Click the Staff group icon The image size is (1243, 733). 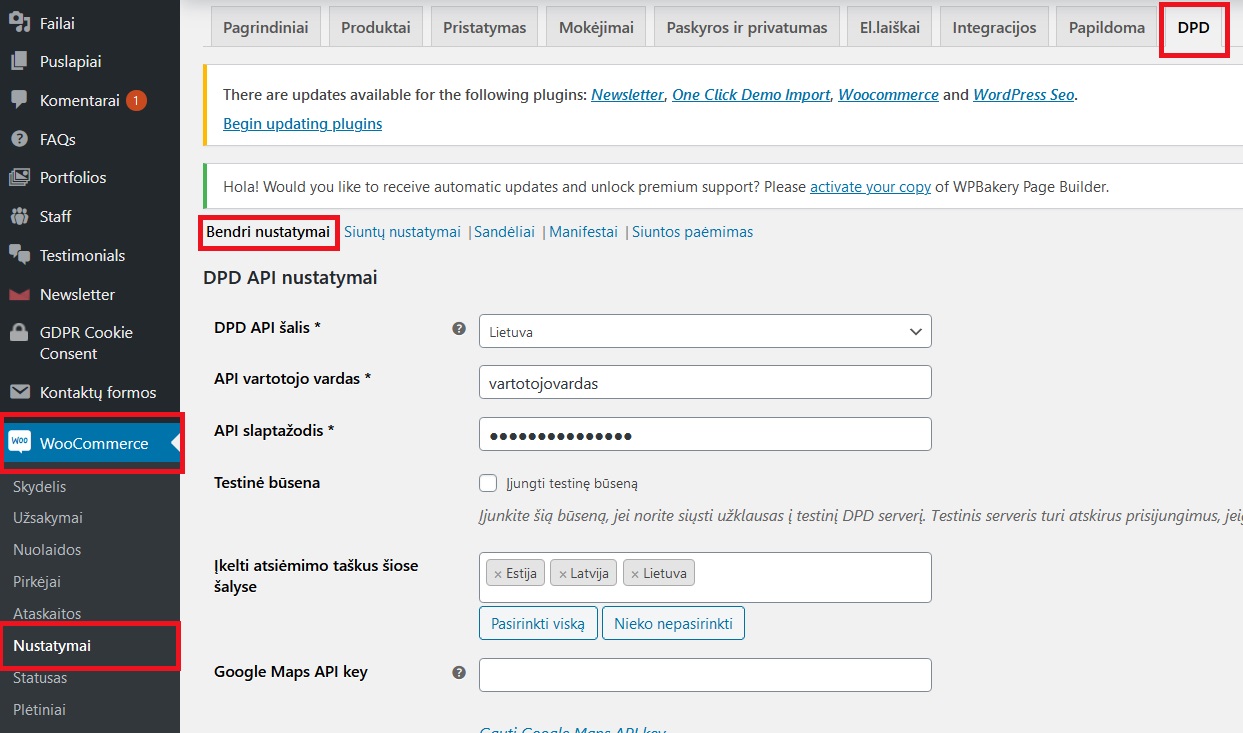point(19,216)
